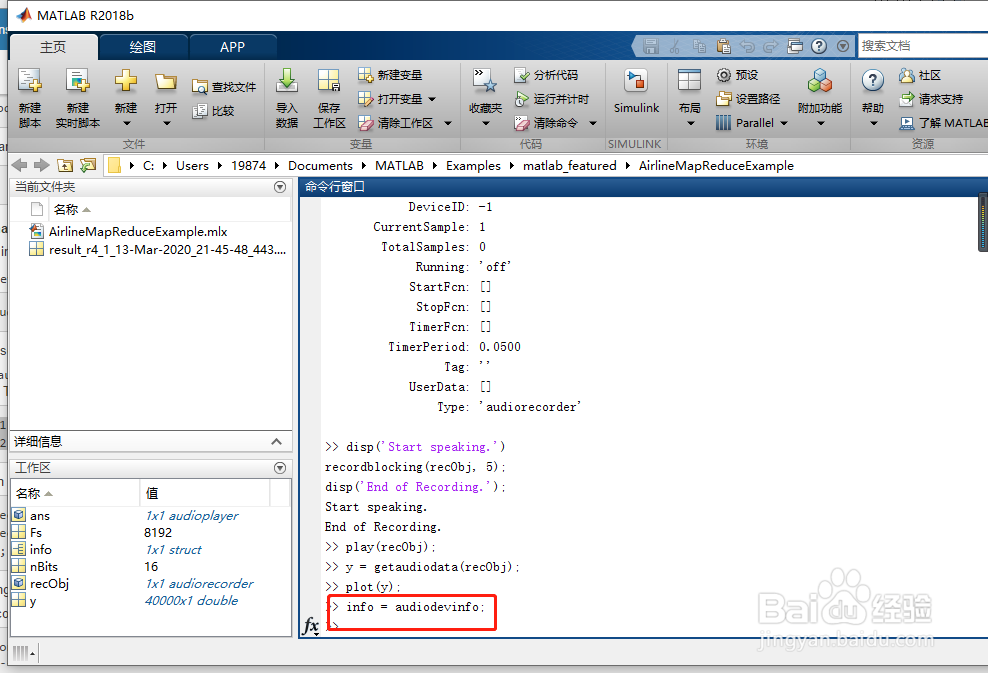The height and width of the screenshot is (673, 988).
Task: Click Learn MATLAB (了解 MATLAB)
Action: click(943, 123)
